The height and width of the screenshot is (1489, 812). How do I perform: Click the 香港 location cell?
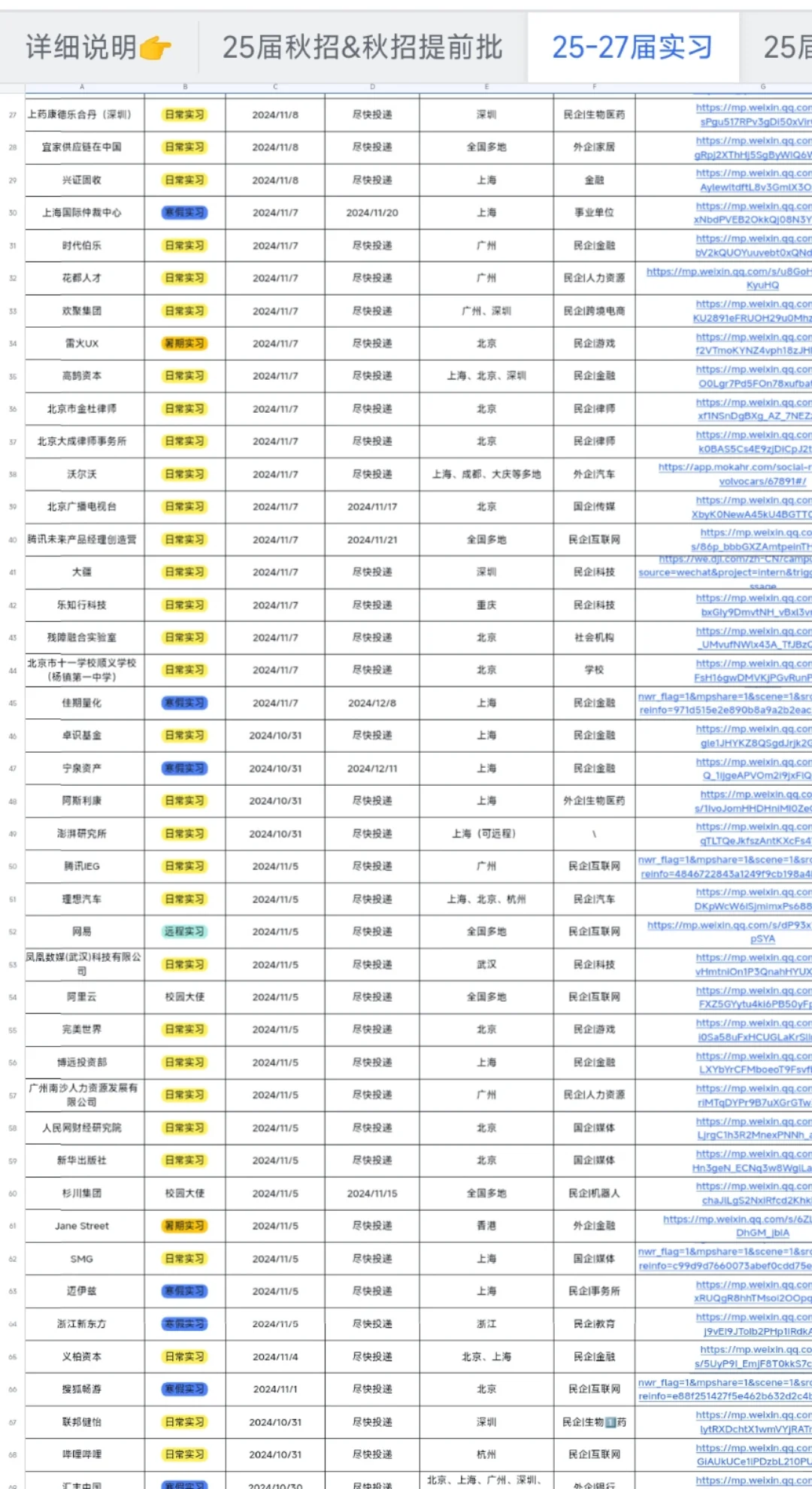click(x=486, y=1226)
